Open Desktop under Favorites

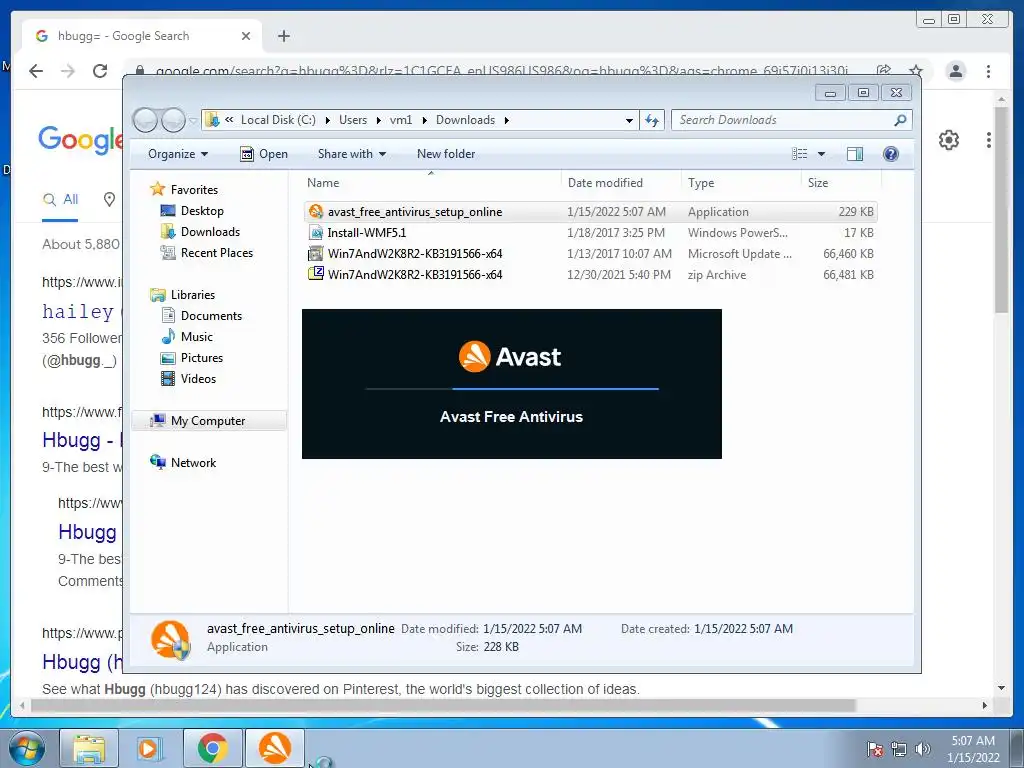click(202, 210)
